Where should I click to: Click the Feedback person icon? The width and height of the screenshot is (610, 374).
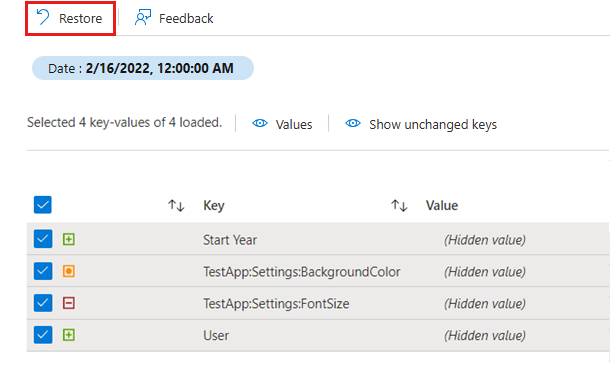pos(142,18)
